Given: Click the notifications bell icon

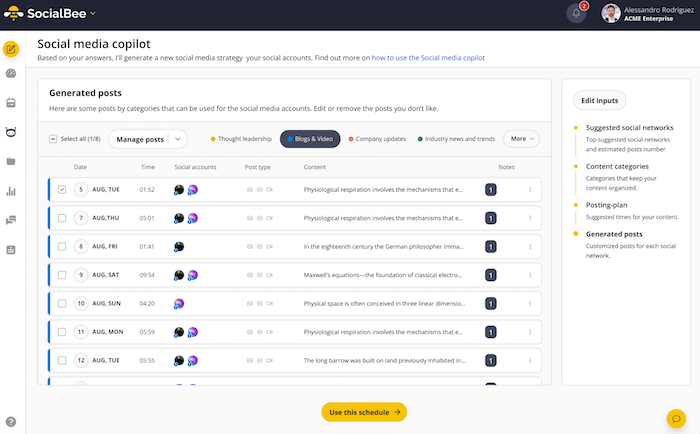Looking at the screenshot, I should coord(575,13).
